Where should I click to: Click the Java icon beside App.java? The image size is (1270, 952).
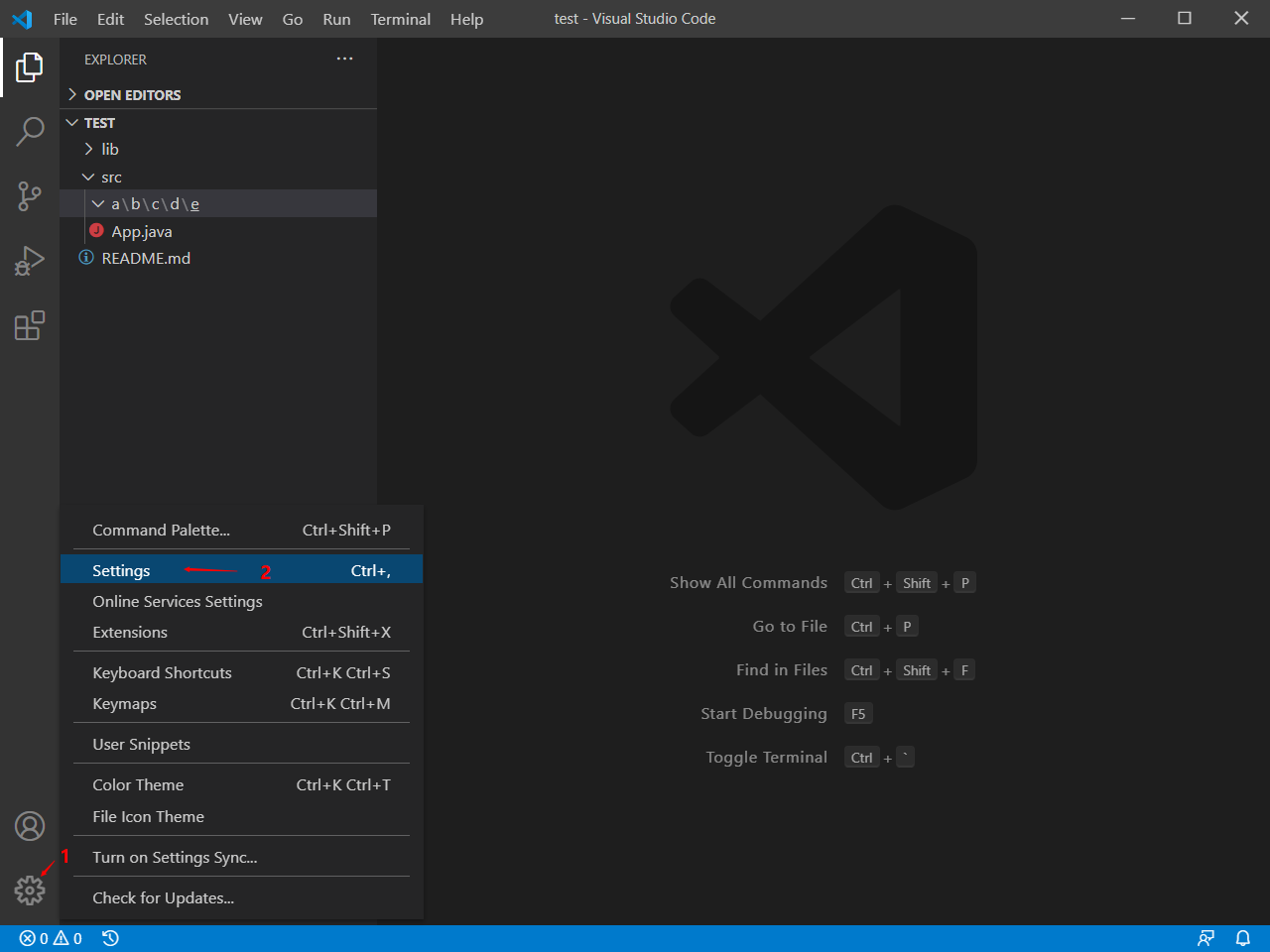click(96, 230)
